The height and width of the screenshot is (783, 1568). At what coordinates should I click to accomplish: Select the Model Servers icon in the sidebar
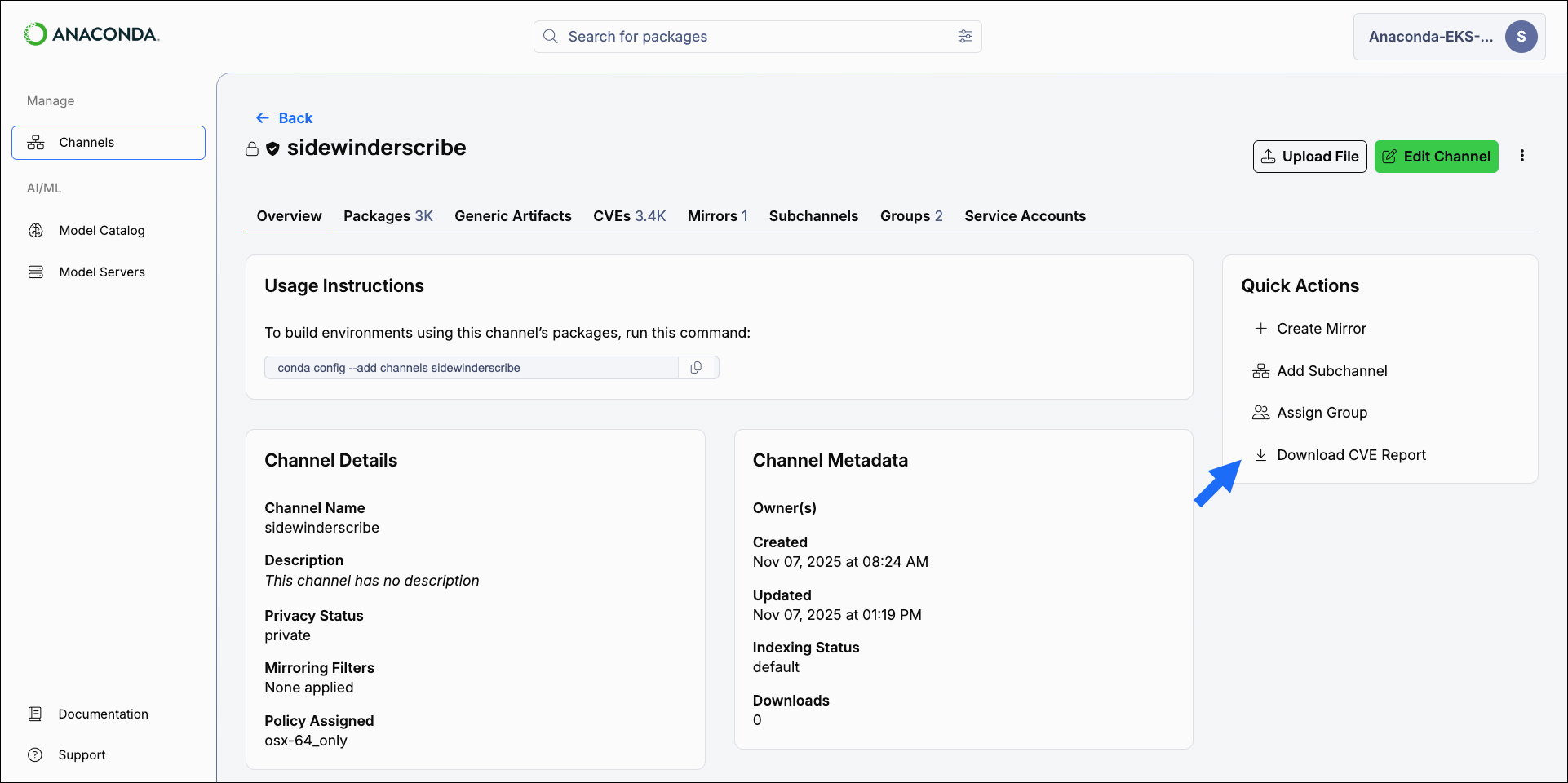point(36,271)
